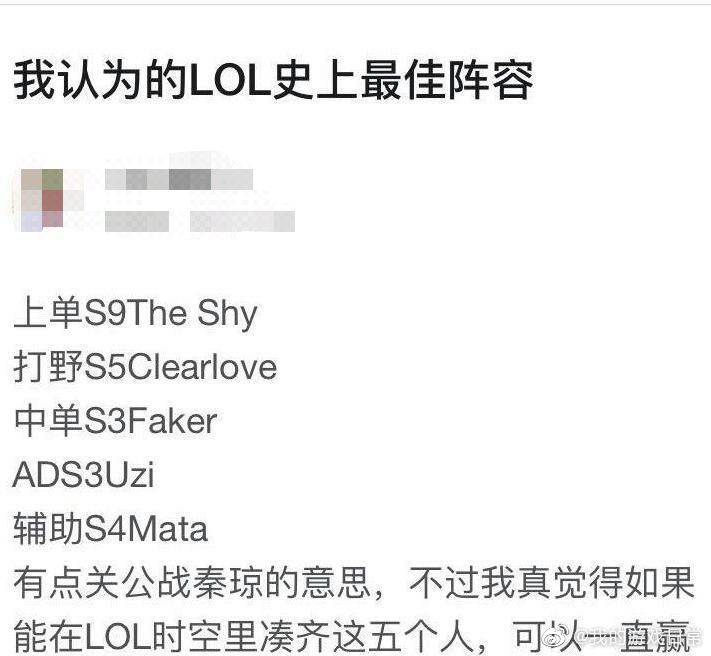Click the @ Weibo username watermark text

639,637
